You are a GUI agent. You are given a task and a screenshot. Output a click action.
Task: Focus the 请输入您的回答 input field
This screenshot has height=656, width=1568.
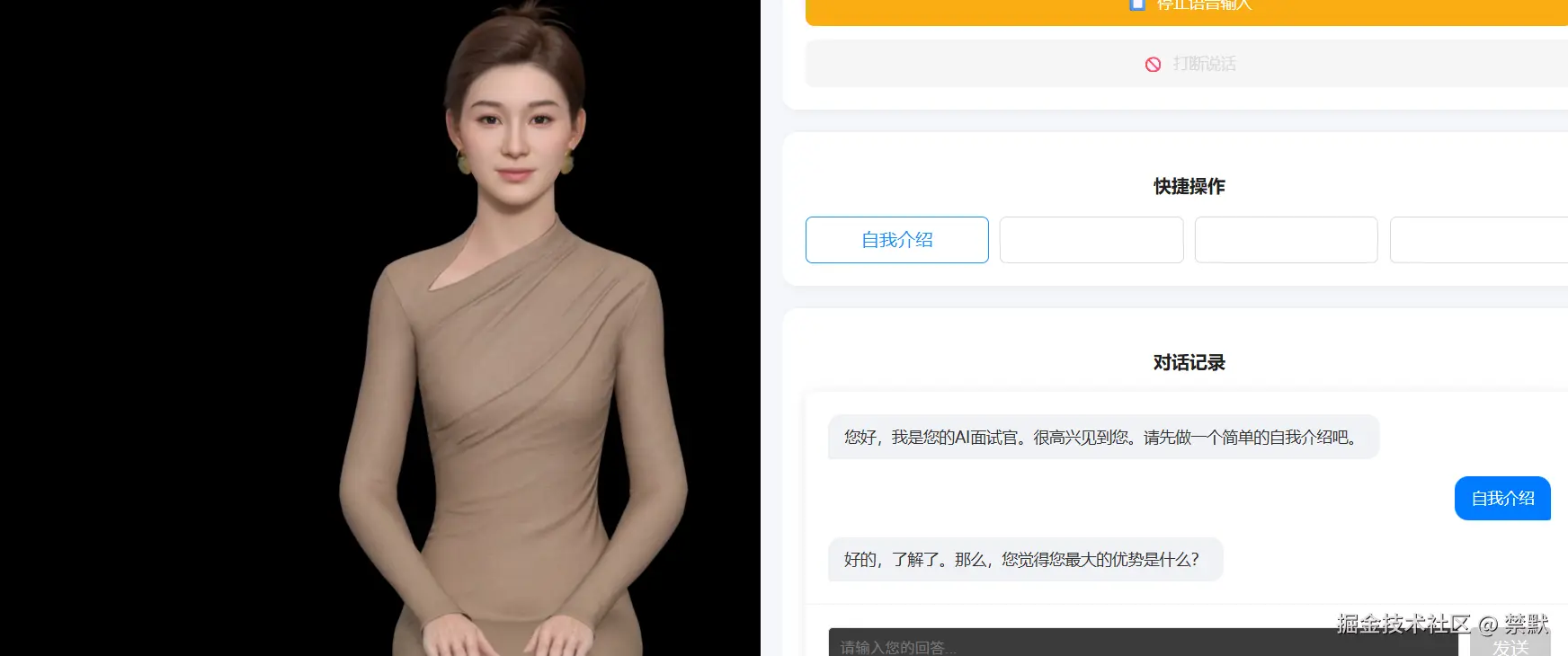click(1143, 643)
